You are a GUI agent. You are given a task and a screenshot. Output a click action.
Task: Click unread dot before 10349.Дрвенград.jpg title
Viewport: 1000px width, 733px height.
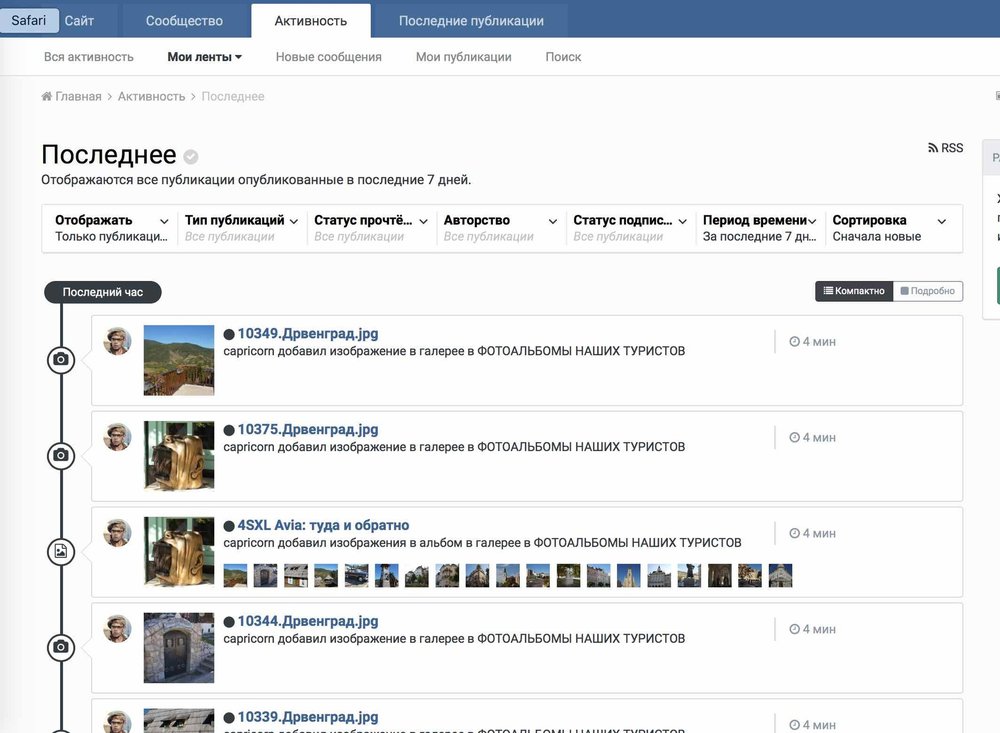pyautogui.click(x=229, y=335)
